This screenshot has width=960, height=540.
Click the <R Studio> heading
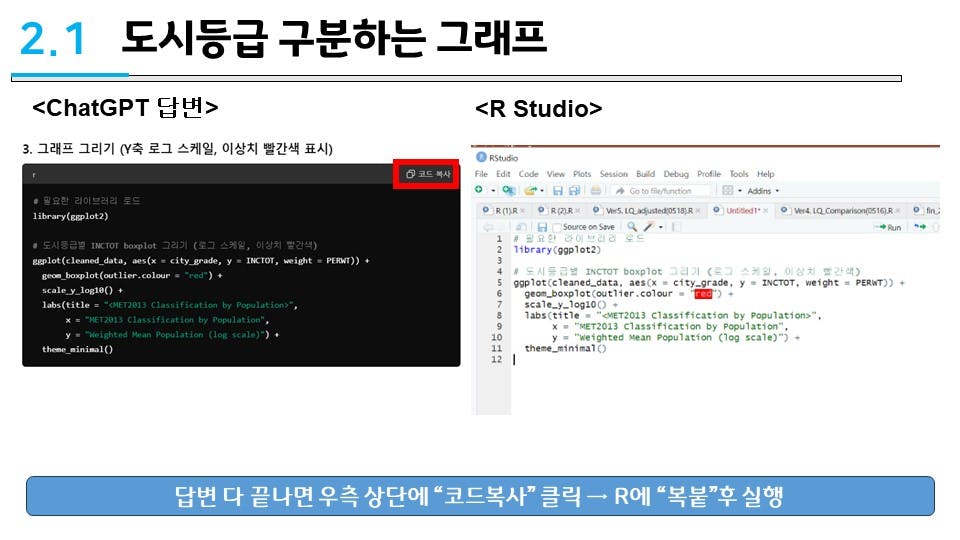pyautogui.click(x=539, y=109)
